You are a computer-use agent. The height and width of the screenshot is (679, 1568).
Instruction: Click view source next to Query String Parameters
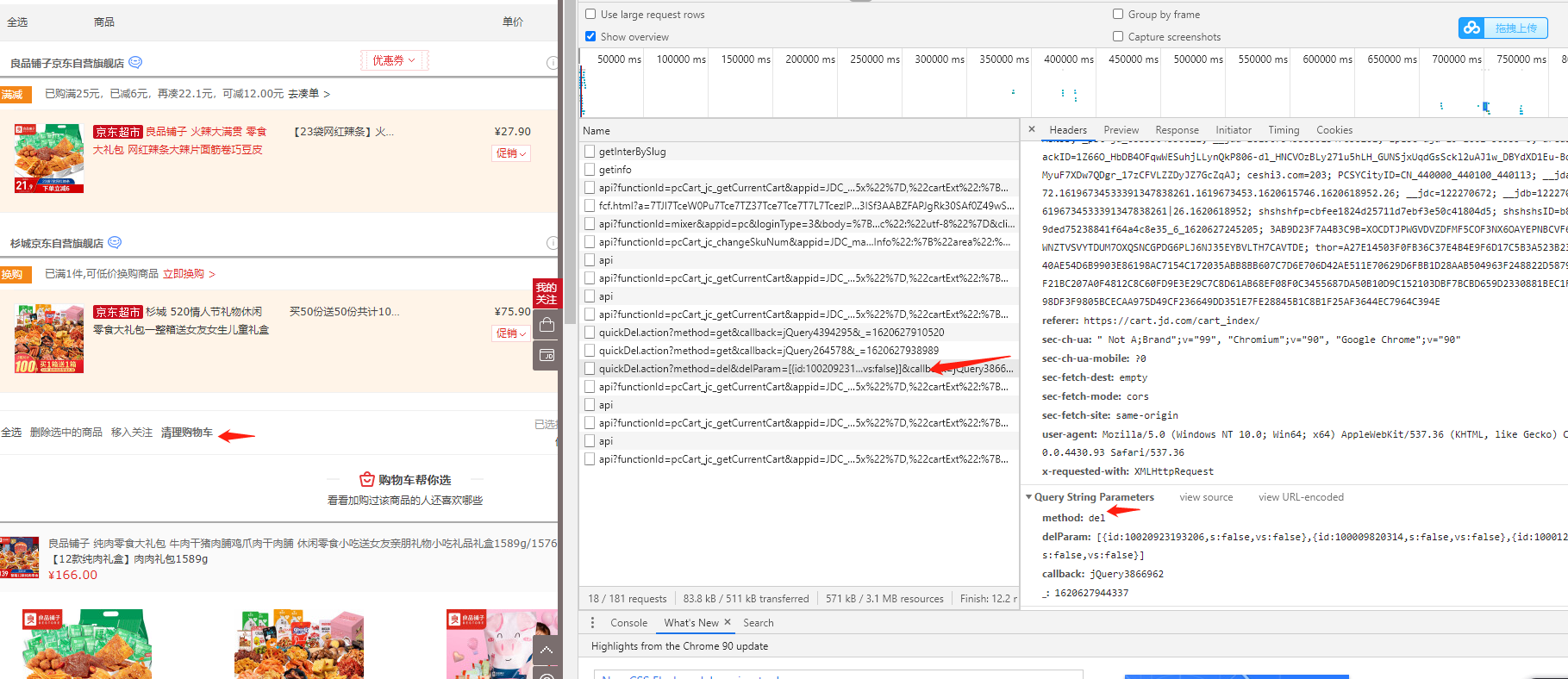pos(1206,497)
